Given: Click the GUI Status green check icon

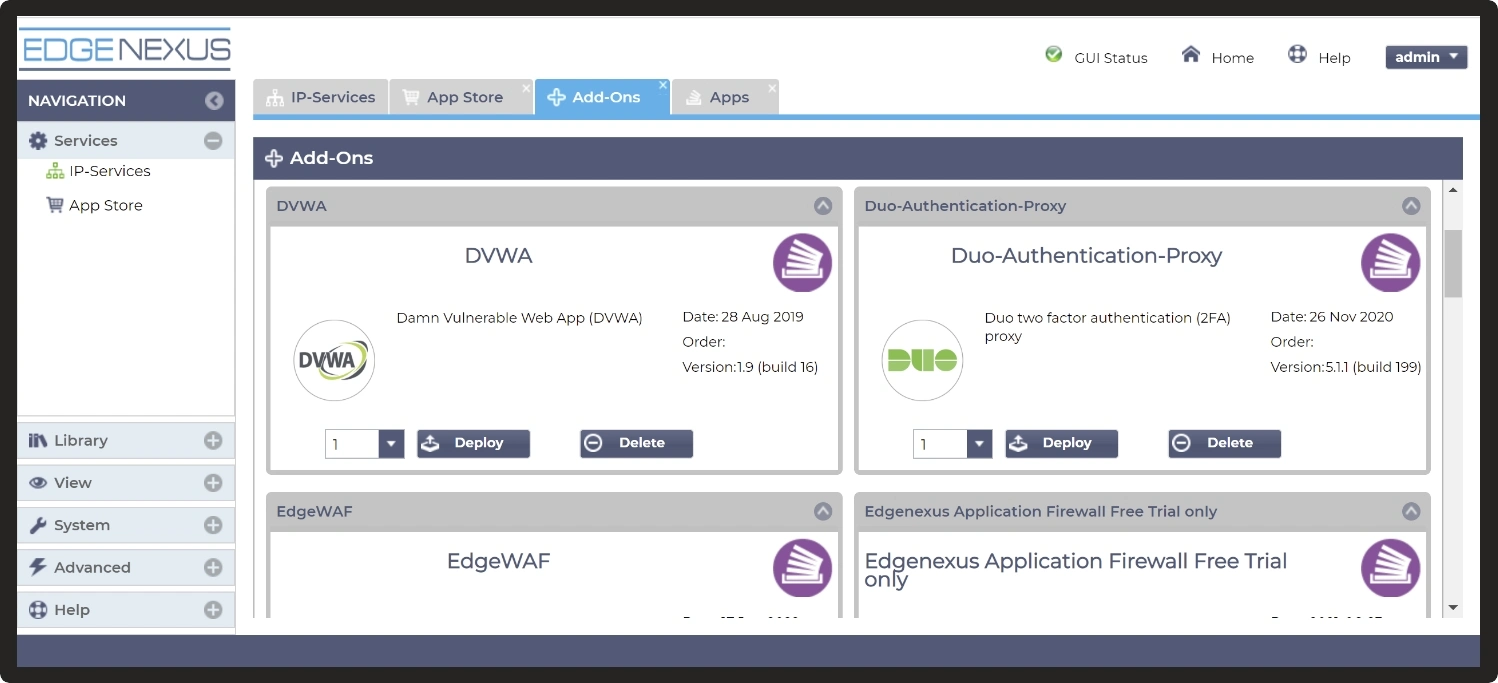Looking at the screenshot, I should click(x=1054, y=54).
